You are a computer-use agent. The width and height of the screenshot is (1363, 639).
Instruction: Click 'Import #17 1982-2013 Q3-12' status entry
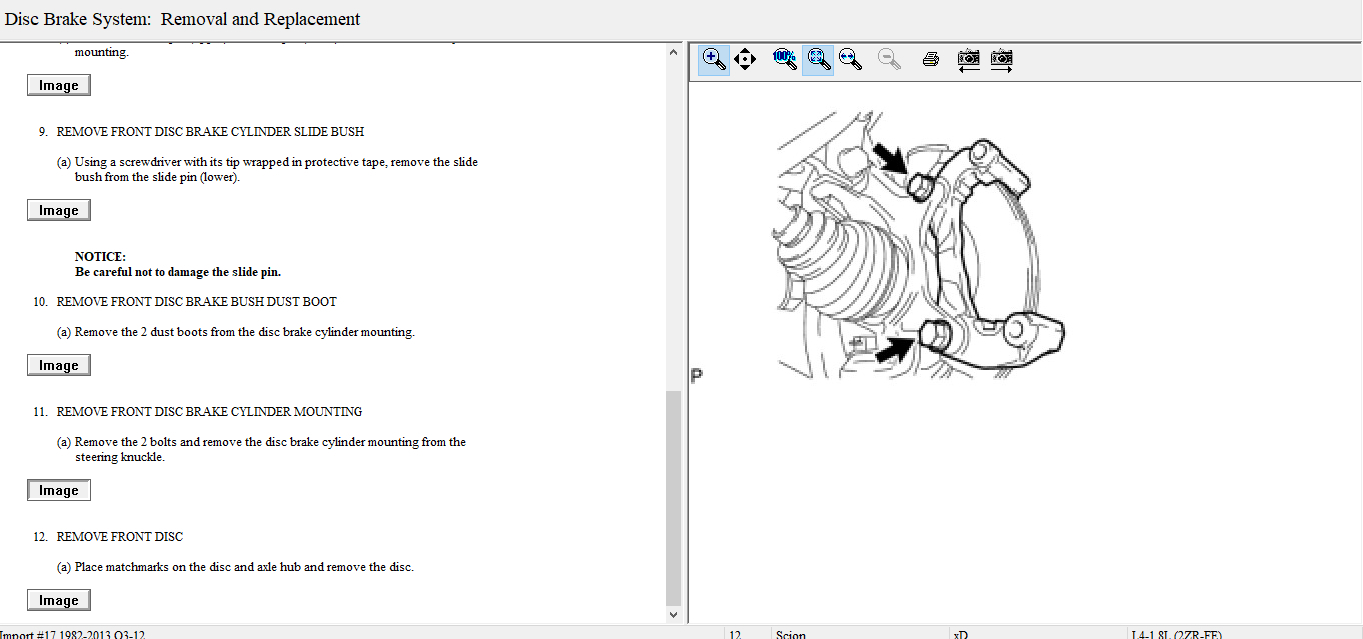coord(74,634)
